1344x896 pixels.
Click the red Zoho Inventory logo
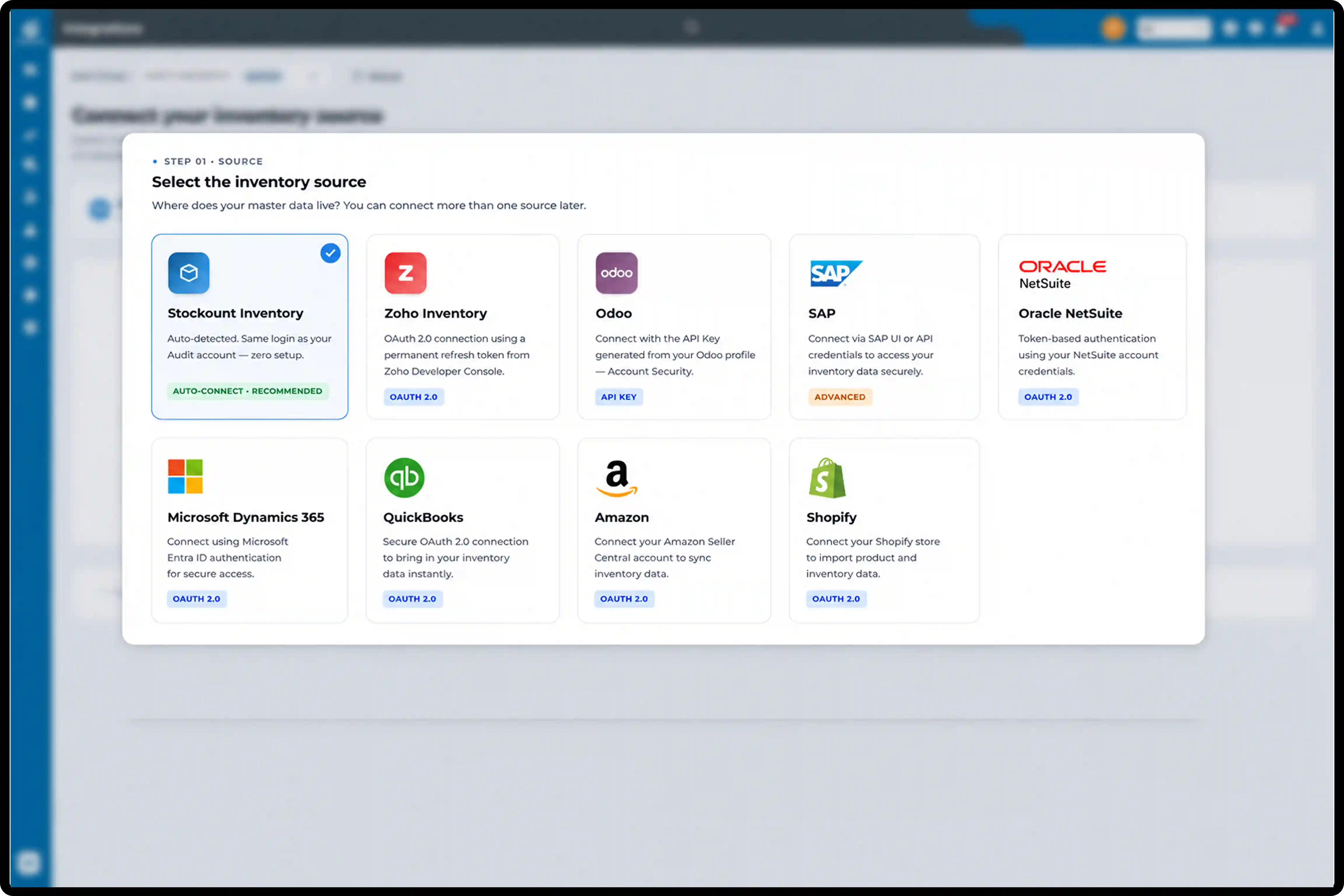[x=405, y=273]
